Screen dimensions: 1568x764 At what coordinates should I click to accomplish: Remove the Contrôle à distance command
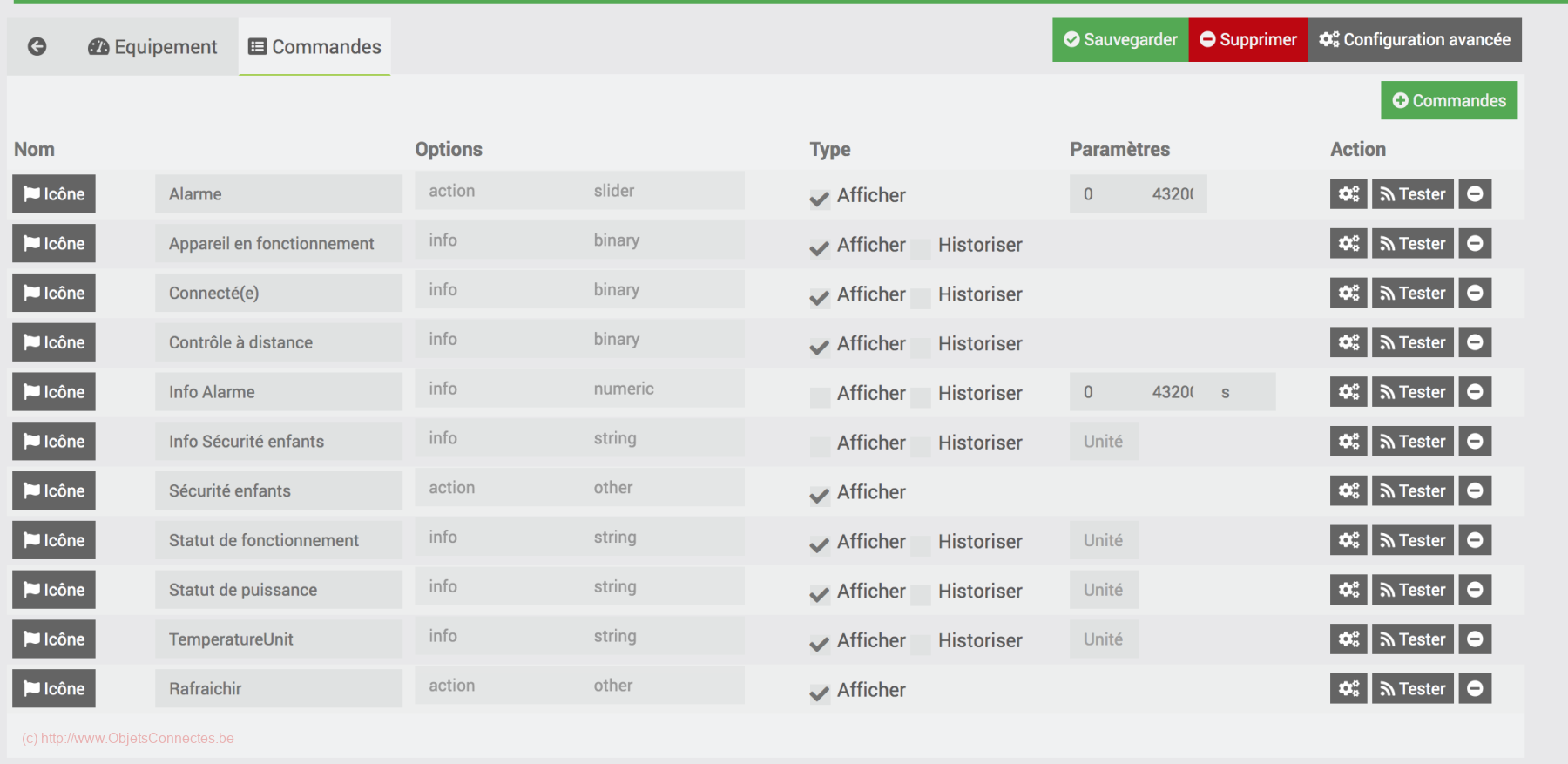(x=1475, y=342)
